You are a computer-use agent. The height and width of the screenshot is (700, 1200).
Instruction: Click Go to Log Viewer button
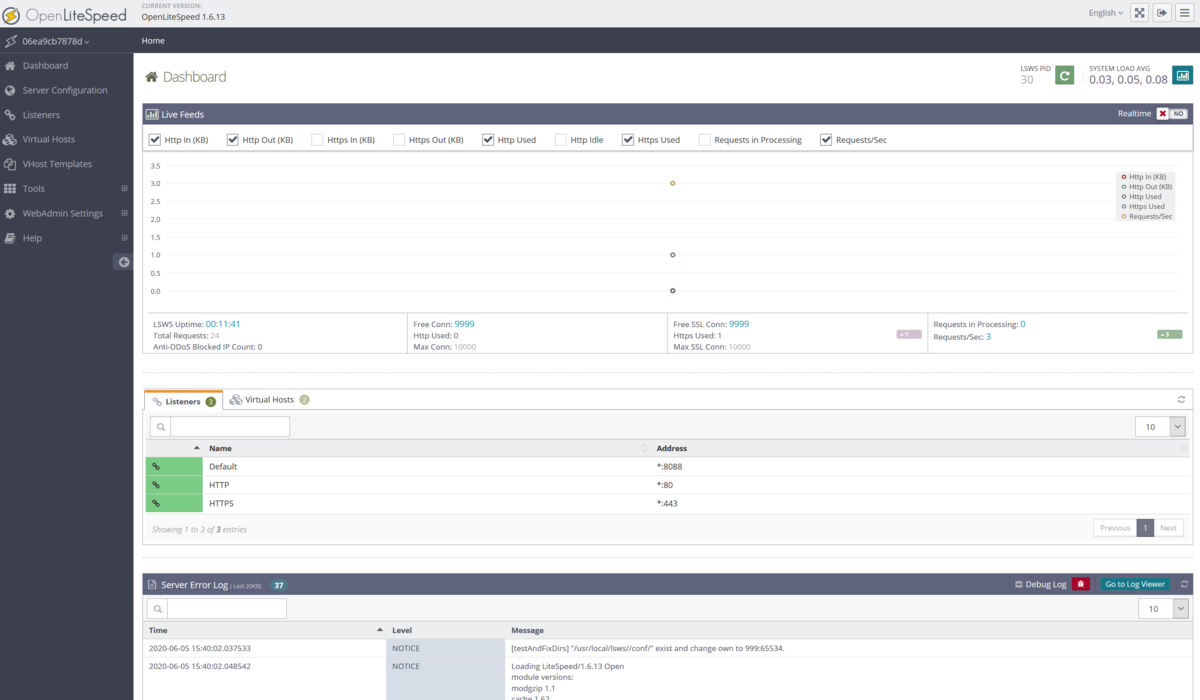[x=1135, y=584]
